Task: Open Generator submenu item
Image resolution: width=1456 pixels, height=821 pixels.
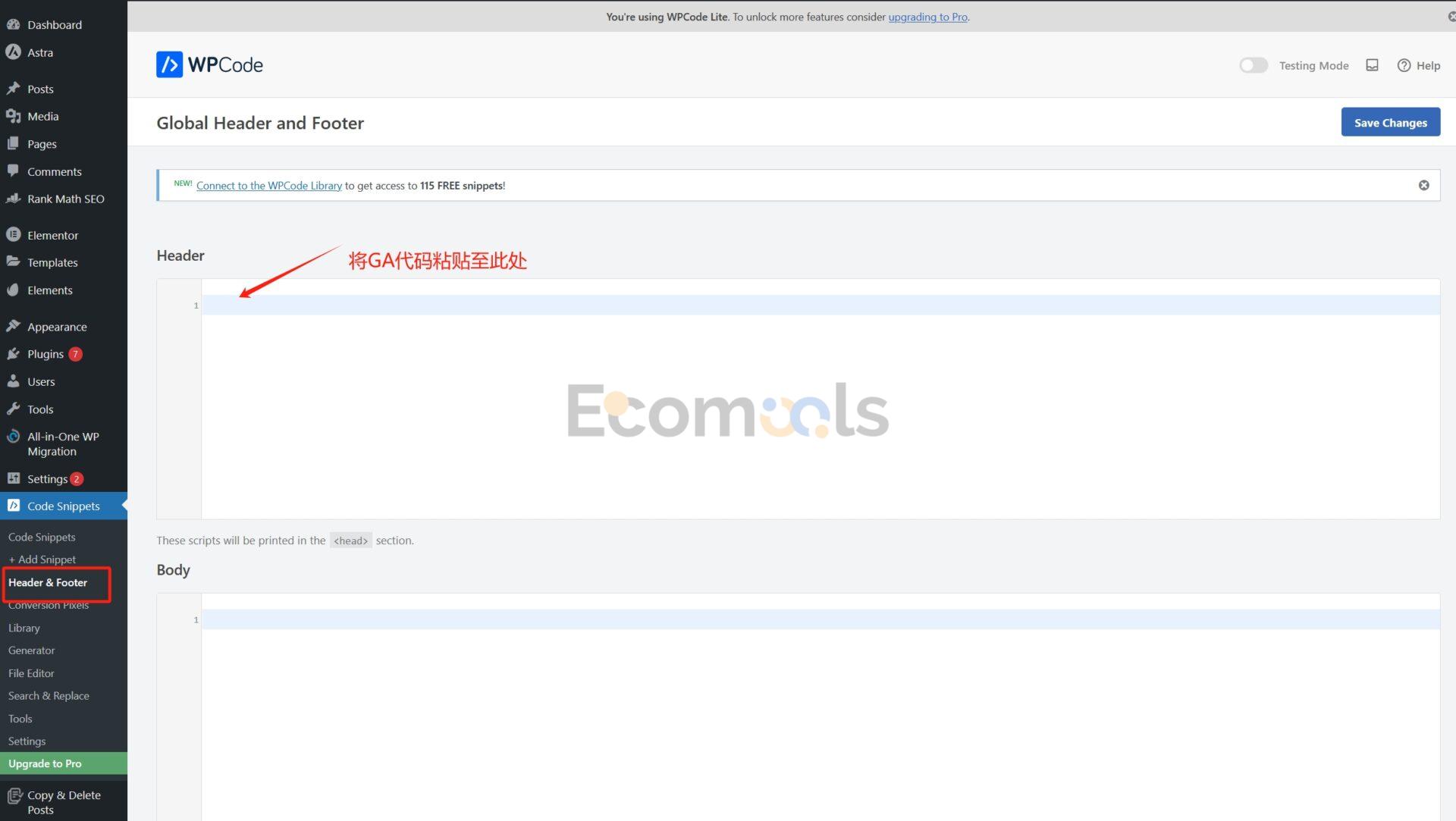Action: (32, 650)
